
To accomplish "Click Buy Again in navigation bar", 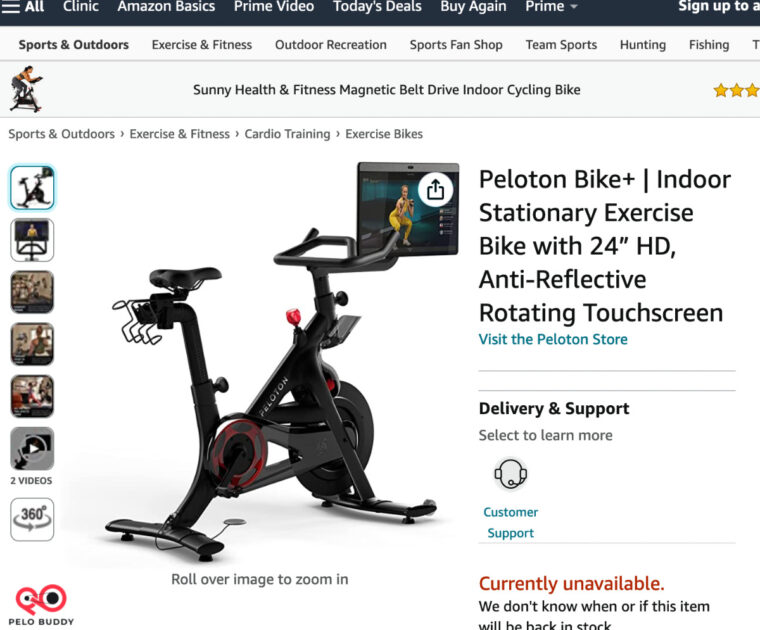I will 473,7.
